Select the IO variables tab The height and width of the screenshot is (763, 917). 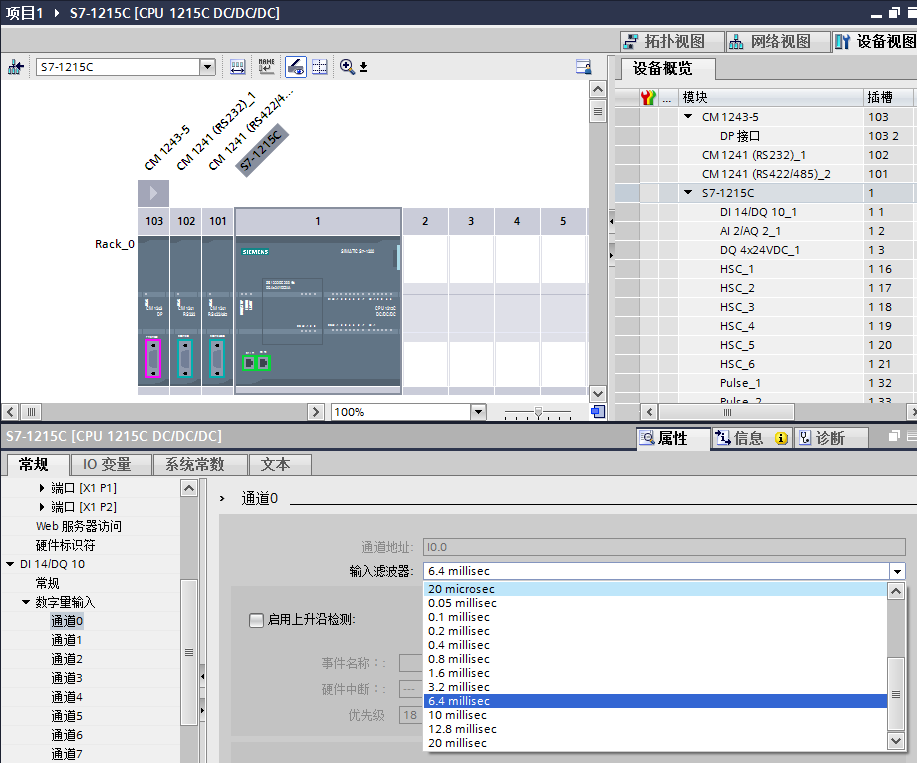pyautogui.click(x=110, y=464)
